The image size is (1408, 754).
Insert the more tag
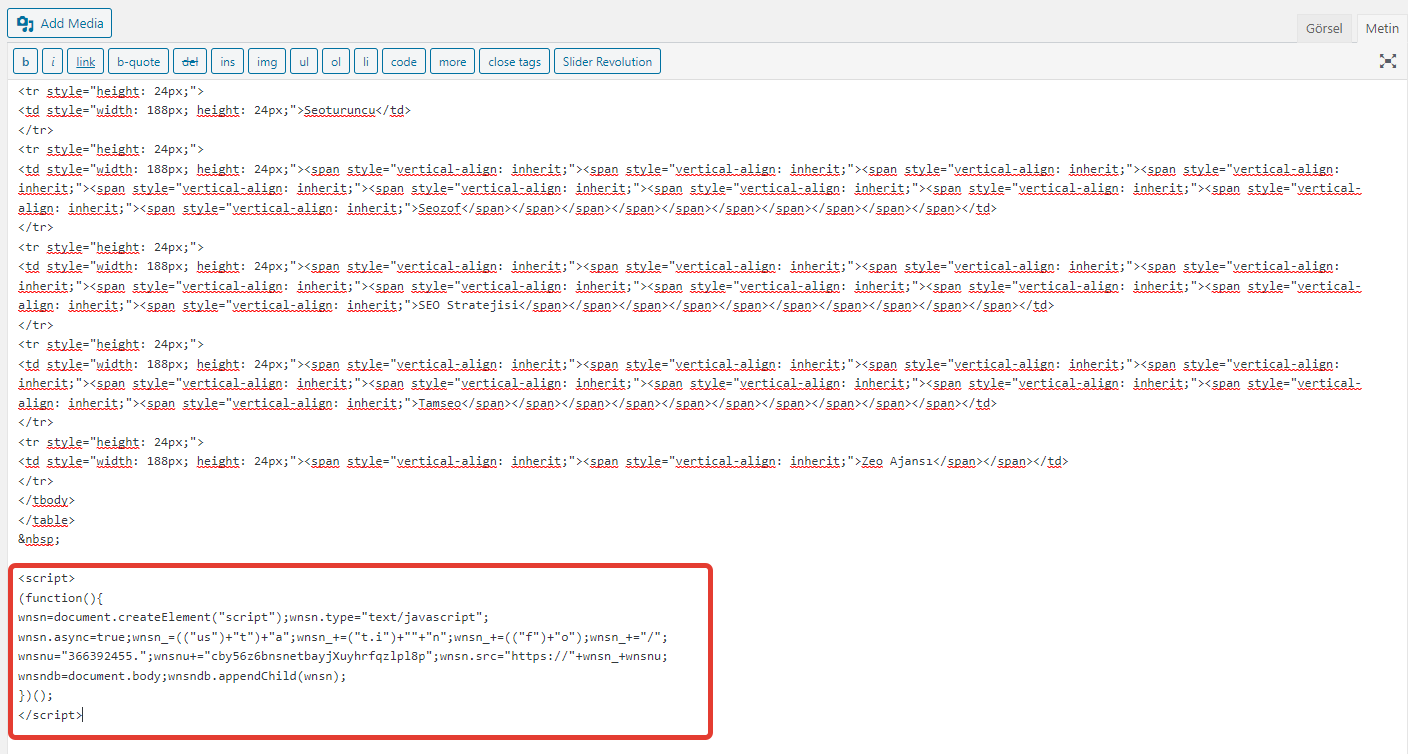pyautogui.click(x=453, y=62)
